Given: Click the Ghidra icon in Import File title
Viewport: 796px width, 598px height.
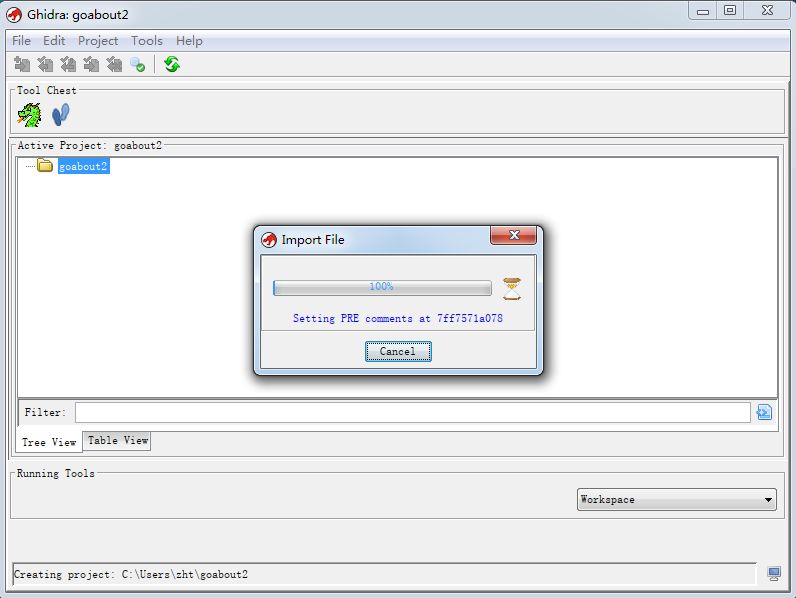Looking at the screenshot, I should [269, 240].
